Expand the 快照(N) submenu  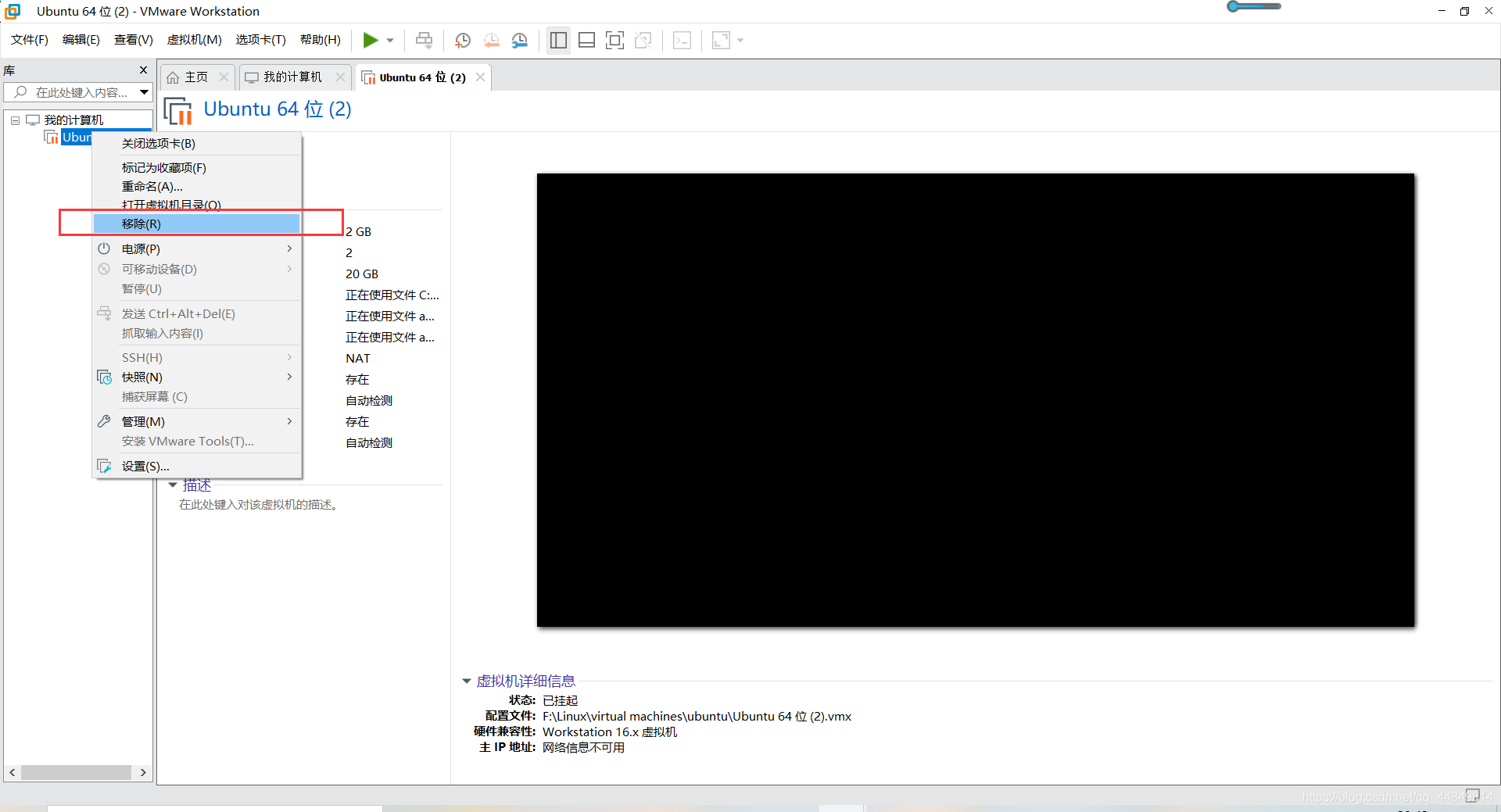click(197, 377)
